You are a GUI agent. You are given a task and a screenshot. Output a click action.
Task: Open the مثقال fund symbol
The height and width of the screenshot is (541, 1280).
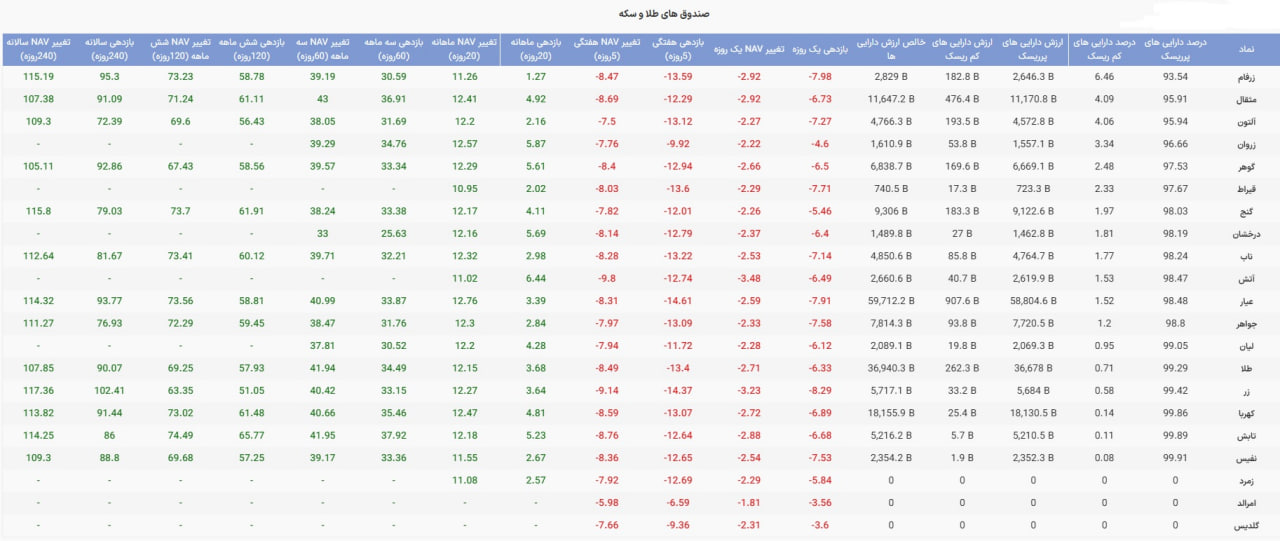click(x=1244, y=99)
